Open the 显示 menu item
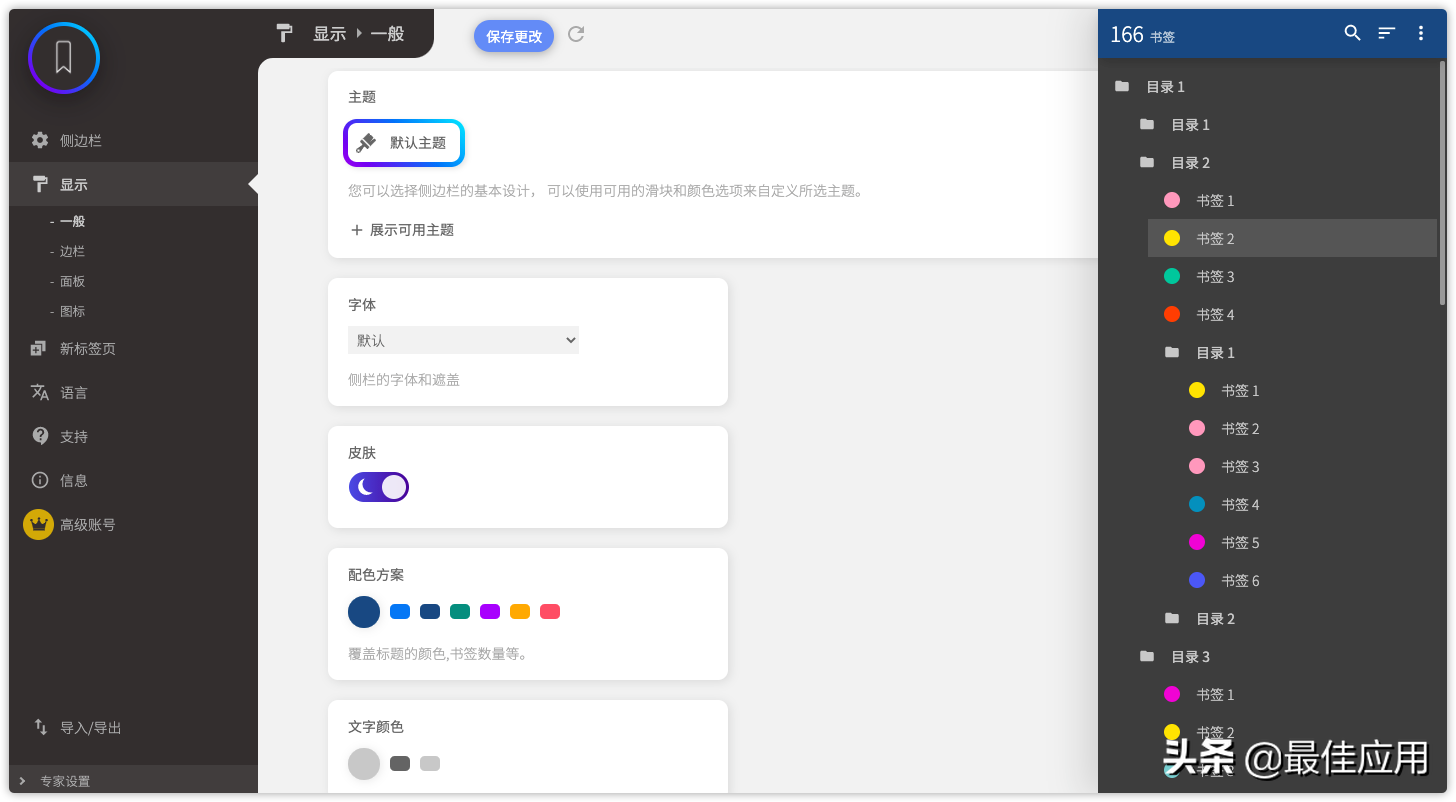The image size is (1456, 802). (134, 184)
